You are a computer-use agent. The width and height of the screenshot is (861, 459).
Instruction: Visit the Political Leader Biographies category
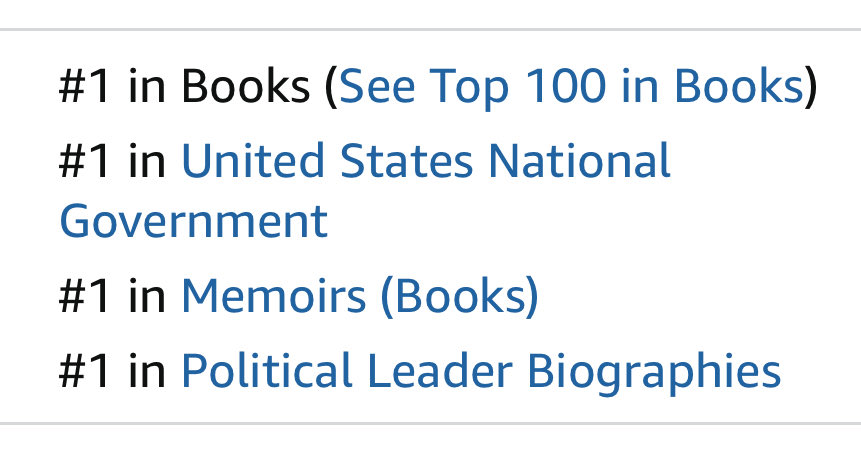pyautogui.click(x=480, y=371)
